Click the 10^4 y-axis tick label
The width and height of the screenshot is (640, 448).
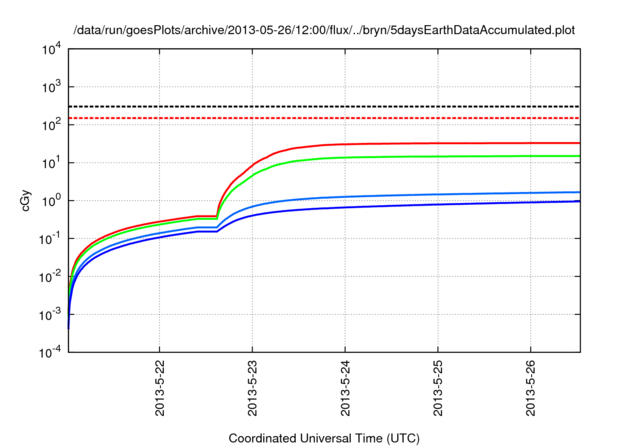point(52,49)
